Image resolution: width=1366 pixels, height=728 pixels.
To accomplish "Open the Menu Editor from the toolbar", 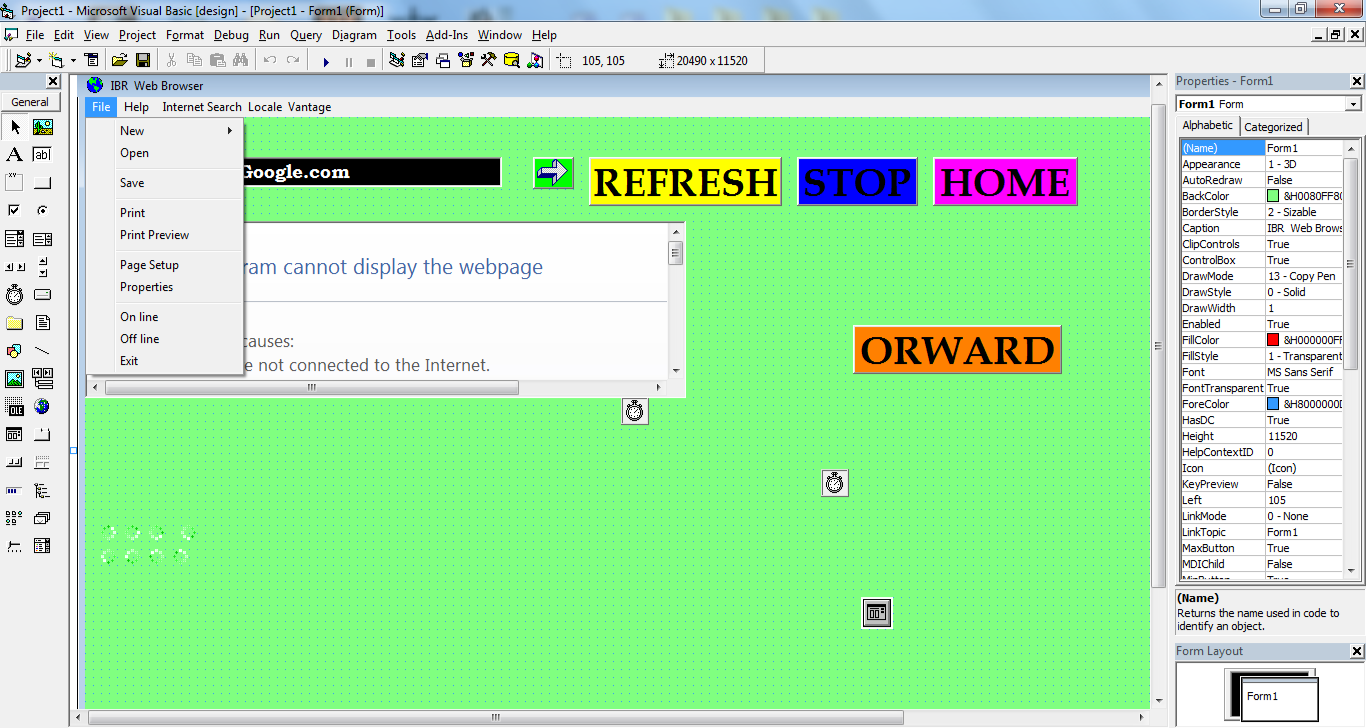I will tap(90, 60).
